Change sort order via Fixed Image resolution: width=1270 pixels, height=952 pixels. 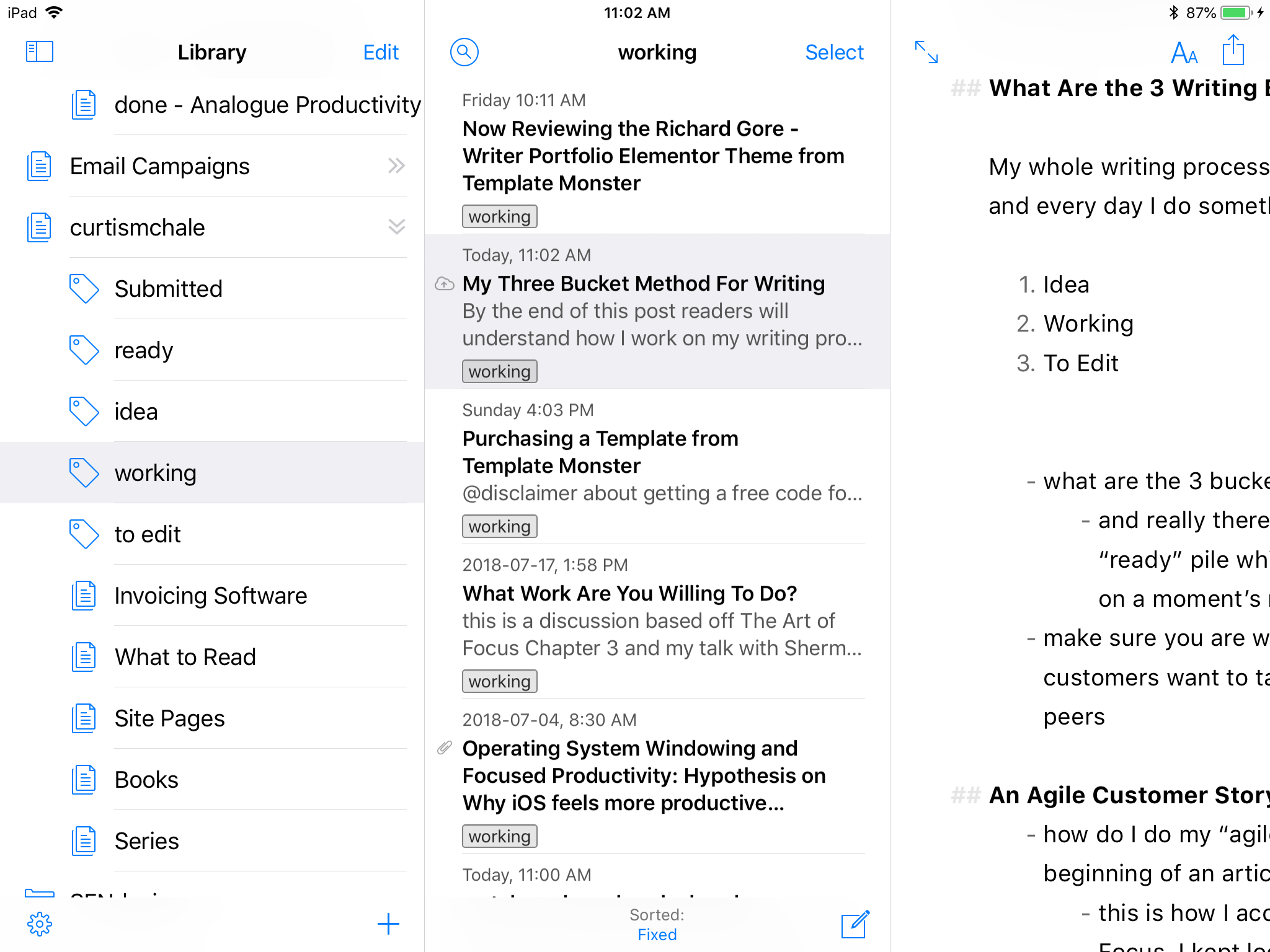[657, 935]
